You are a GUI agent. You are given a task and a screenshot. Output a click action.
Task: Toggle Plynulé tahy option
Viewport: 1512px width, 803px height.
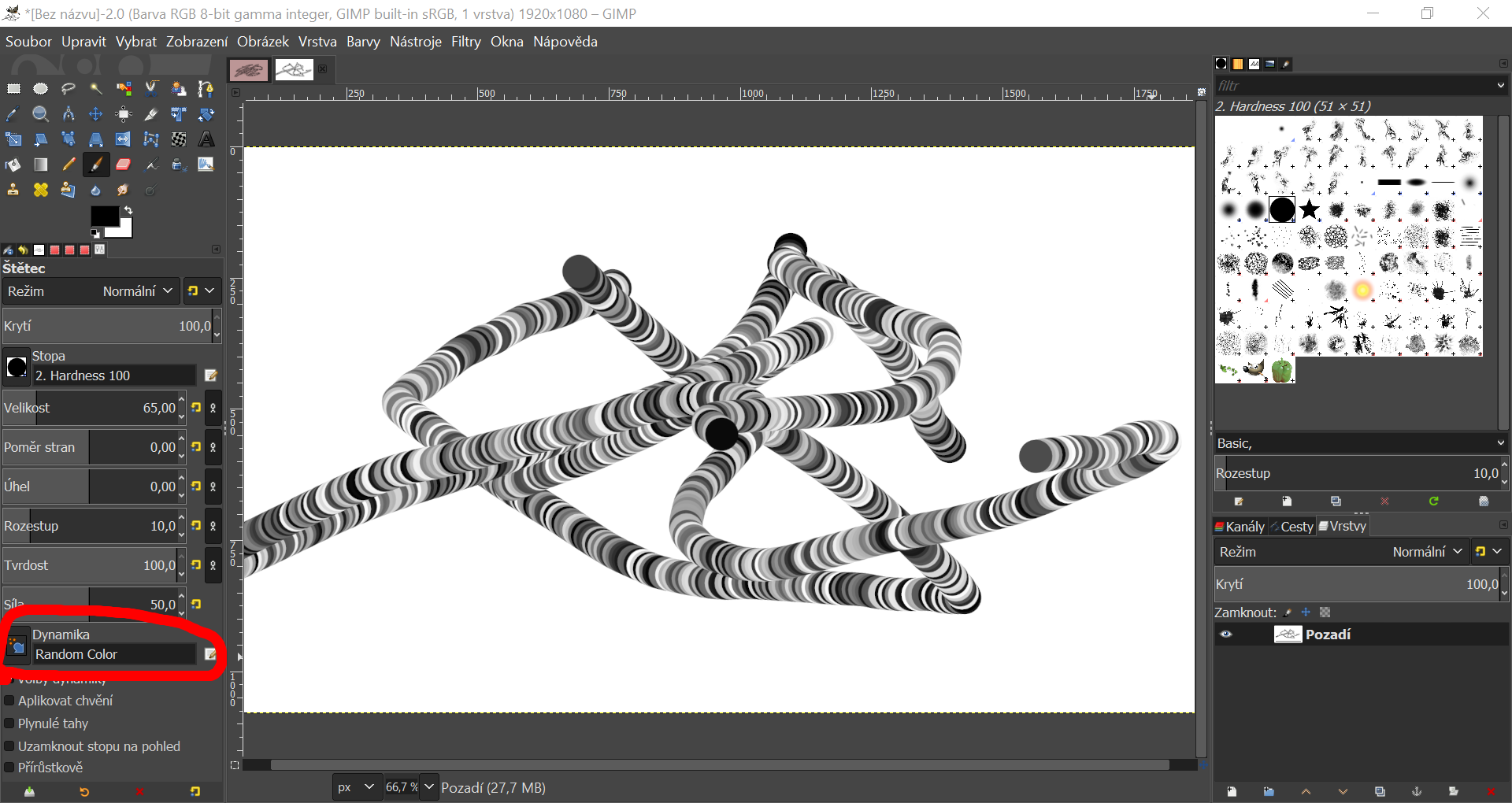(9, 723)
